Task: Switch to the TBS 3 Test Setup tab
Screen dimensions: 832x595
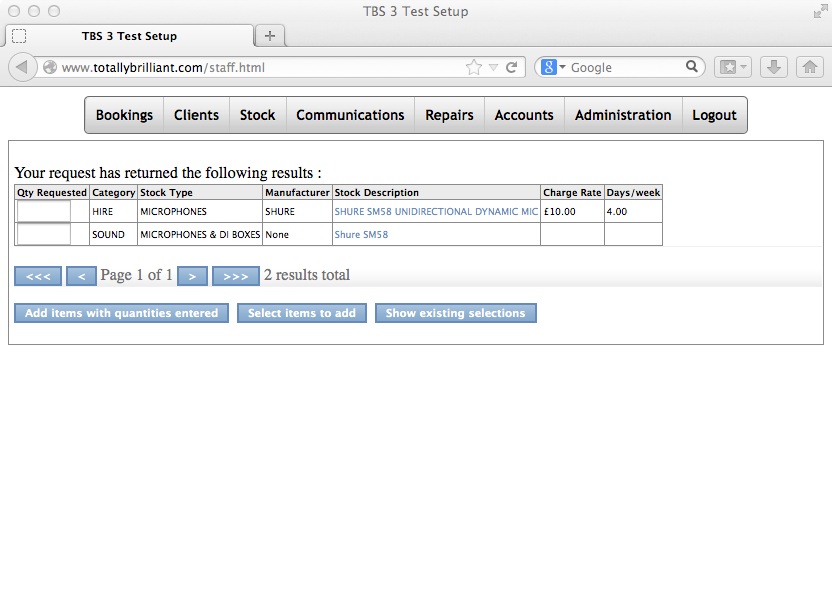Action: [x=129, y=36]
